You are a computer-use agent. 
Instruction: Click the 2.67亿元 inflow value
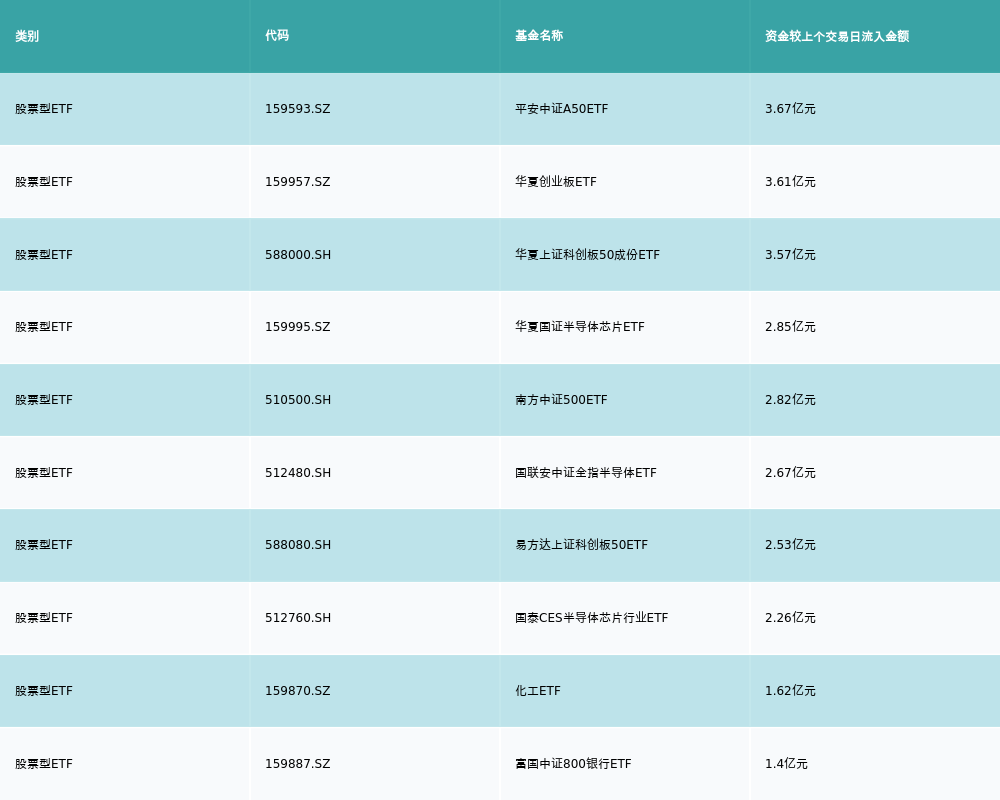pos(790,473)
